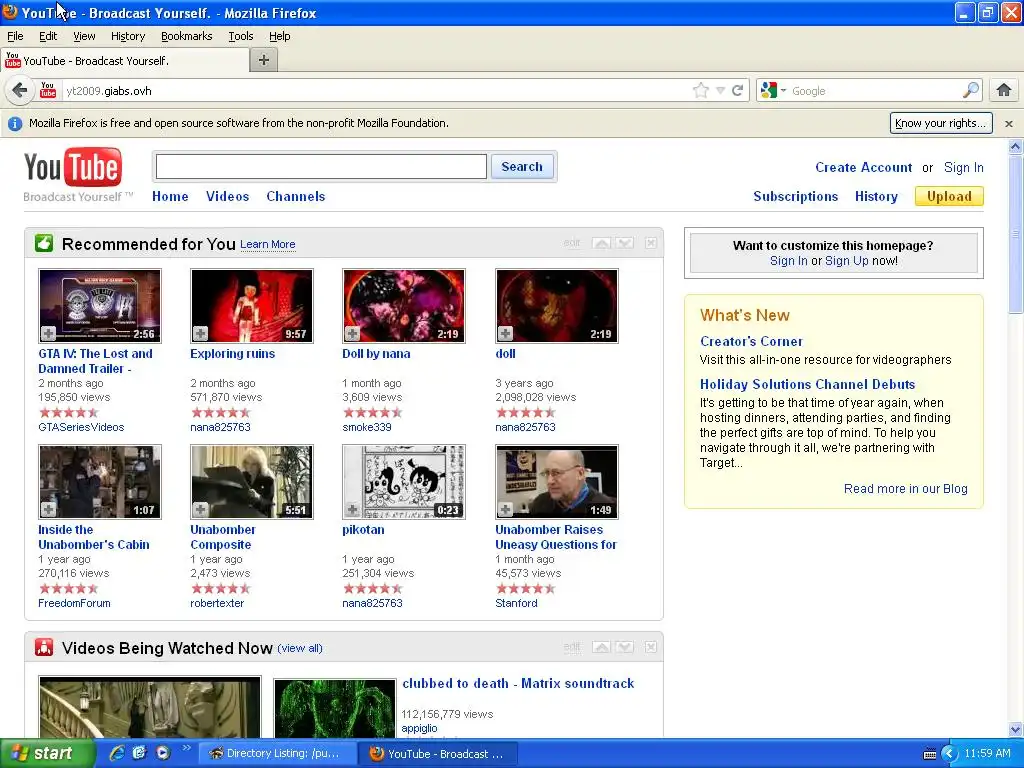Click page vertical scrollbar down arrow
This screenshot has width=1024, height=768.
click(x=1016, y=729)
